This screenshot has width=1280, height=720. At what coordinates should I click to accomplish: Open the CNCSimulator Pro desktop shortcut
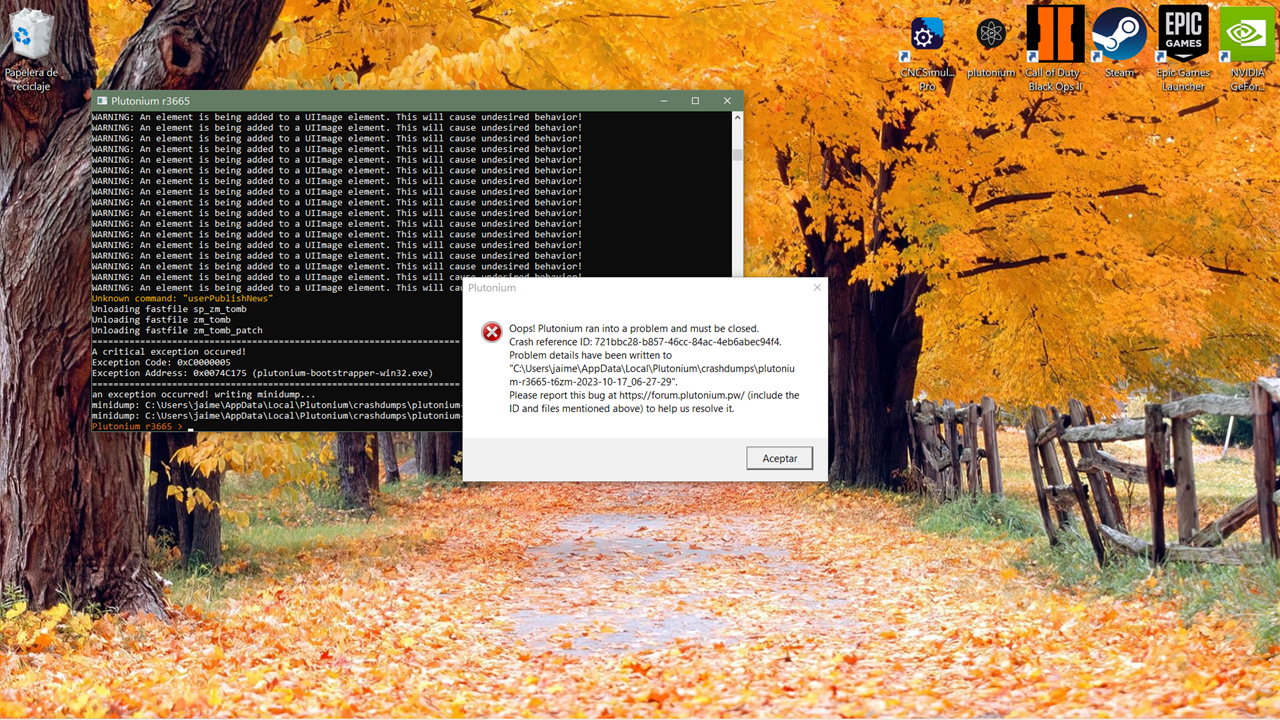pyautogui.click(x=927, y=38)
